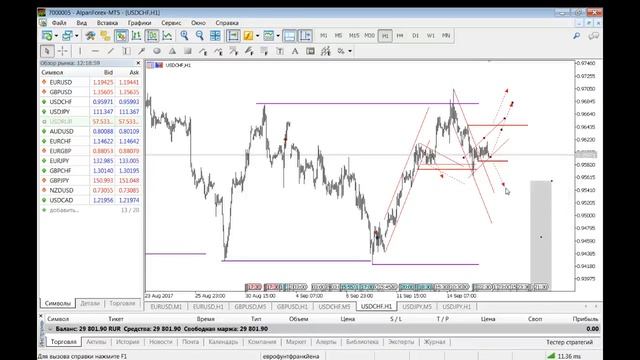Switch chart to line chart type
640x360 pixels.
[x=167, y=36]
